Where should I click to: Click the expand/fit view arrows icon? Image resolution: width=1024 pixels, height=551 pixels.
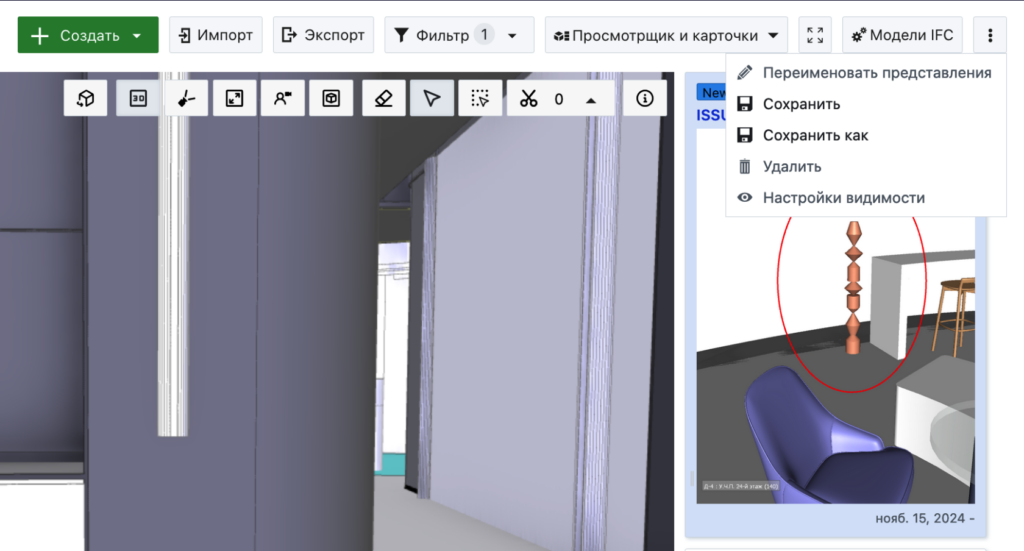(234, 98)
